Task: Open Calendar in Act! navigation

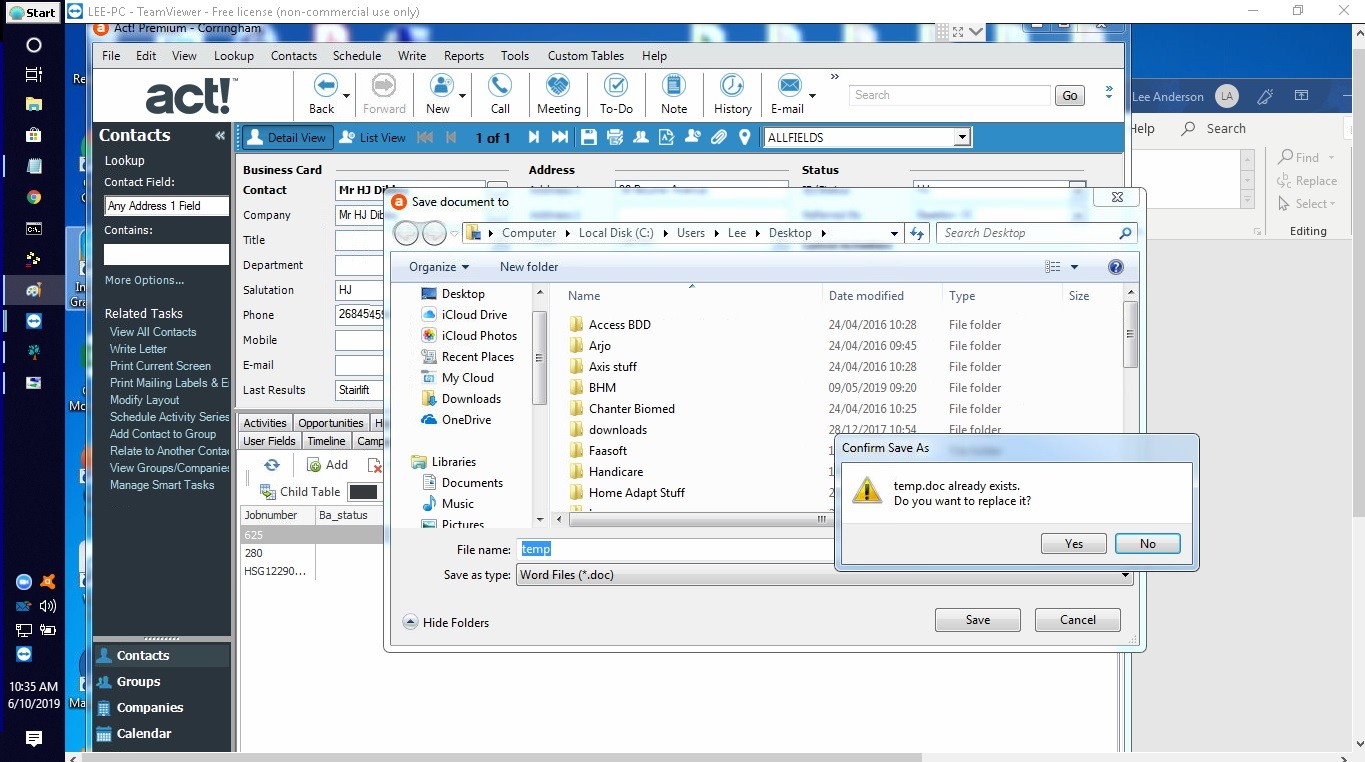Action: (144, 734)
